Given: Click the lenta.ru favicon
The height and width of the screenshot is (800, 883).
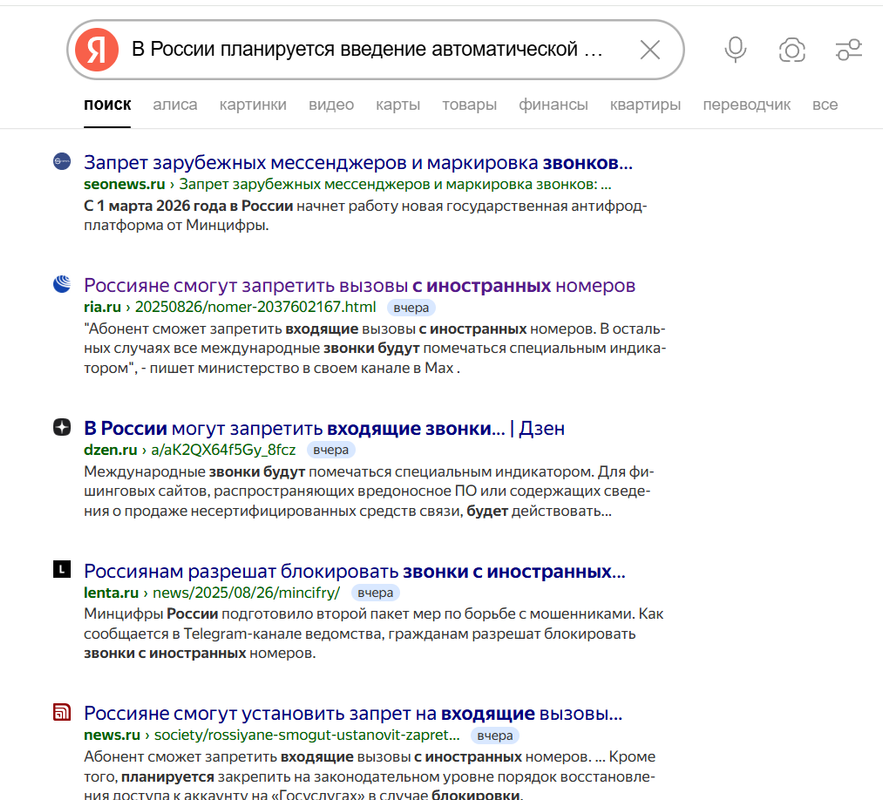Looking at the screenshot, I should [x=62, y=570].
